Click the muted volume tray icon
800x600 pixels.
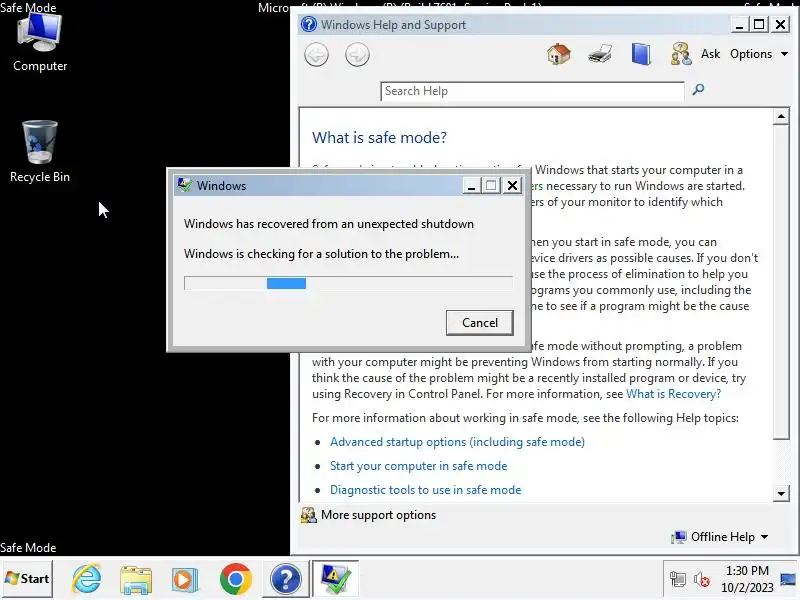pyautogui.click(x=702, y=579)
